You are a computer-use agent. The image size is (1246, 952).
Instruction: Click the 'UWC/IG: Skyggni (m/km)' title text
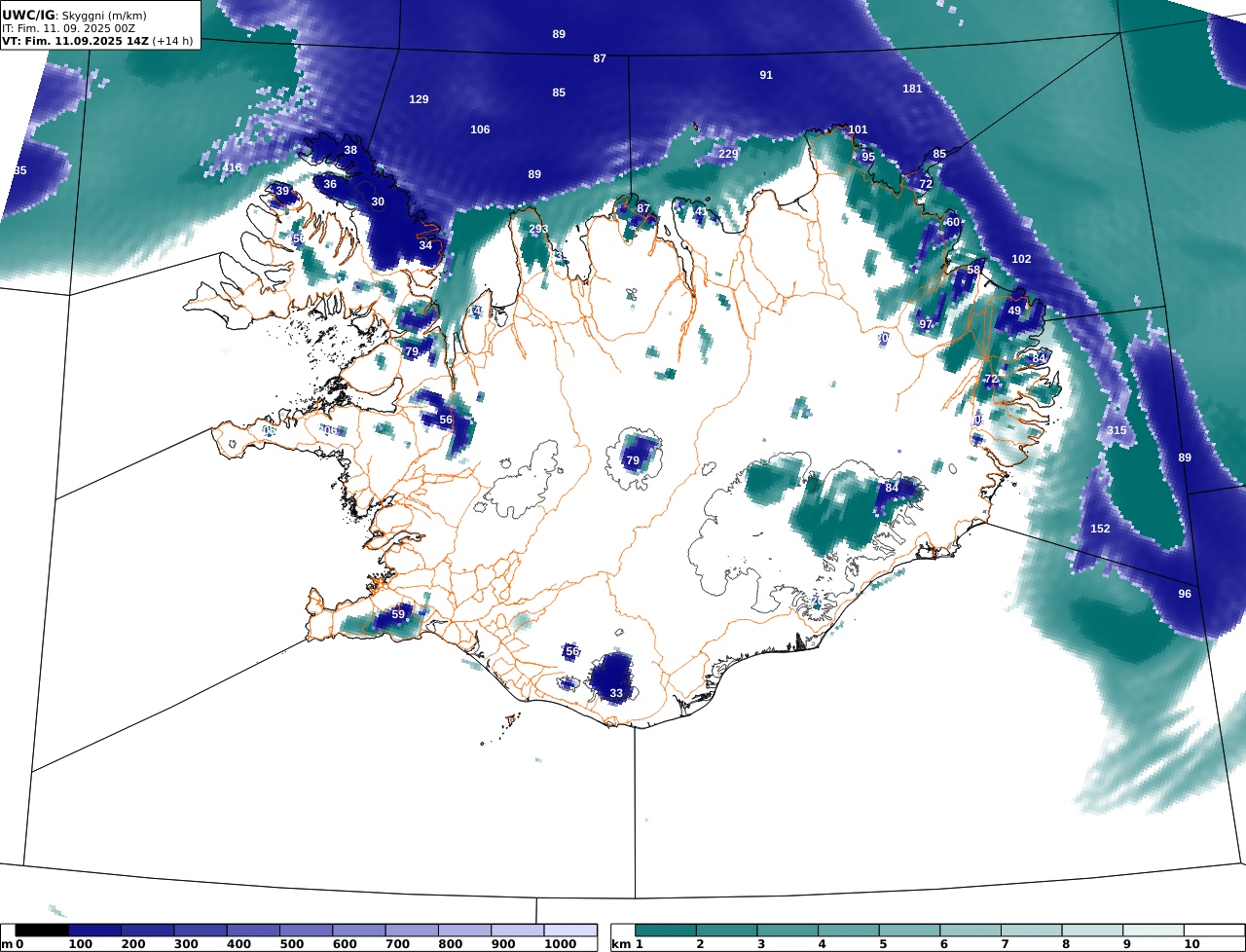(75, 15)
